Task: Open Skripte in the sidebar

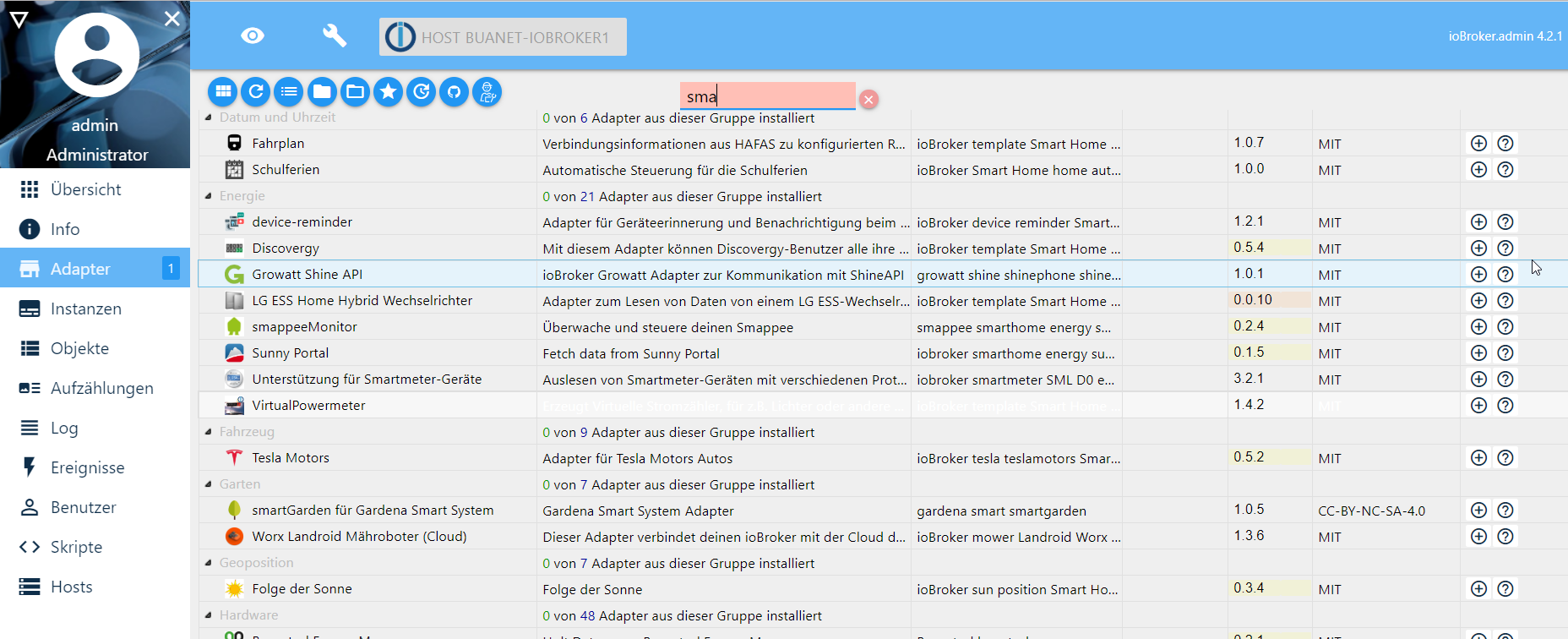Action: [95, 547]
